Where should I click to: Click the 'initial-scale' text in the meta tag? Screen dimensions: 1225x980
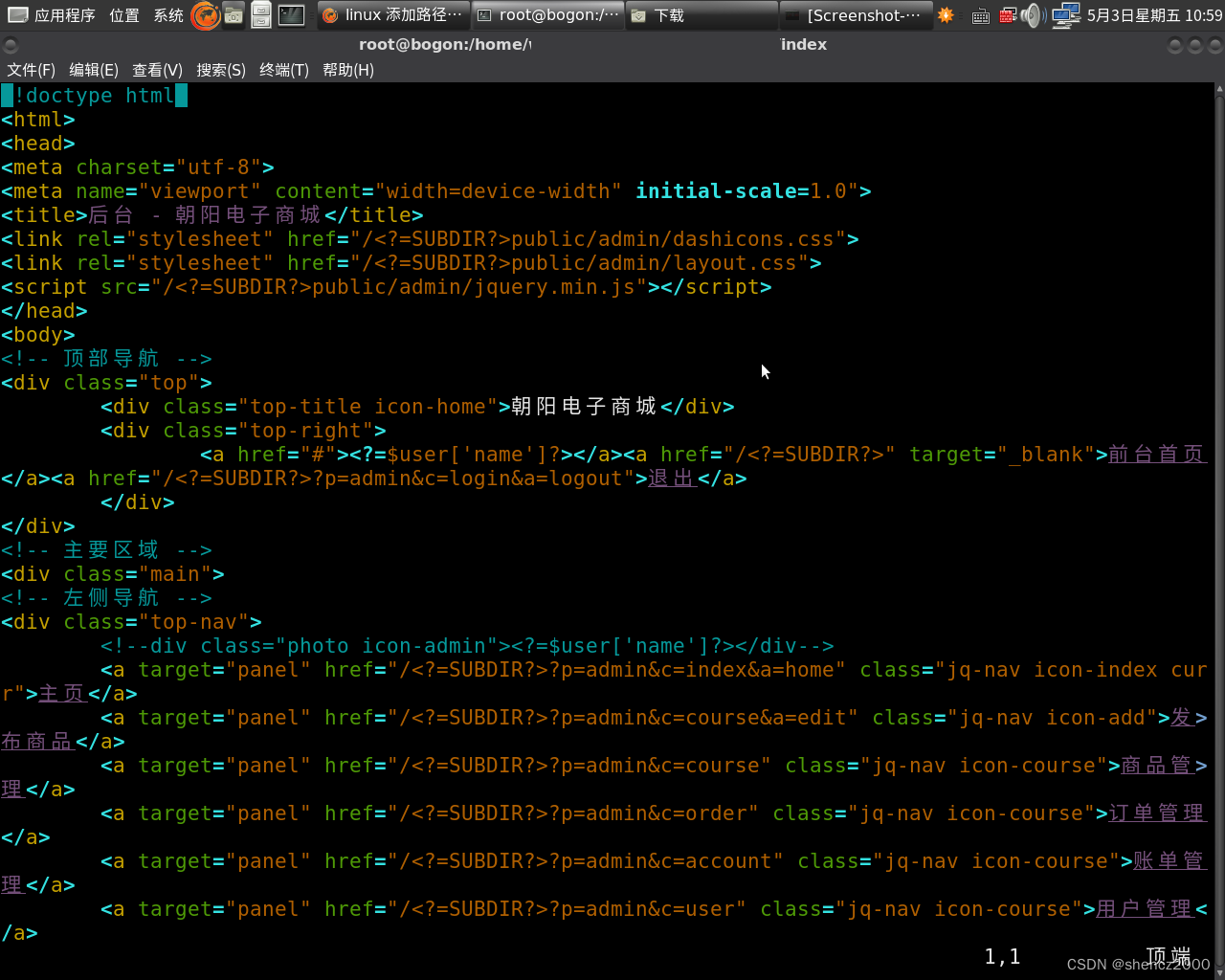(x=716, y=191)
